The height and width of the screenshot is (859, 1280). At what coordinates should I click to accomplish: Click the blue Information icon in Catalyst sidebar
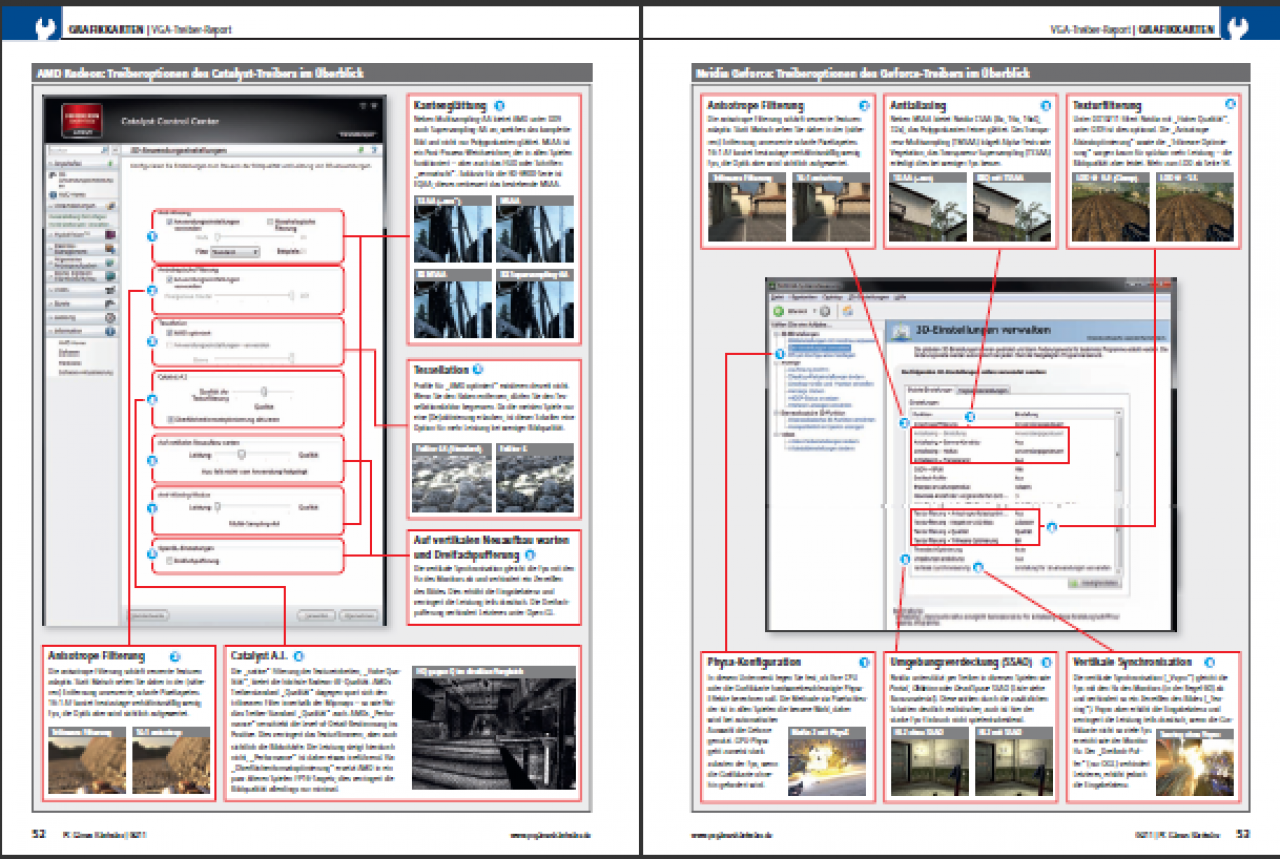coord(110,331)
